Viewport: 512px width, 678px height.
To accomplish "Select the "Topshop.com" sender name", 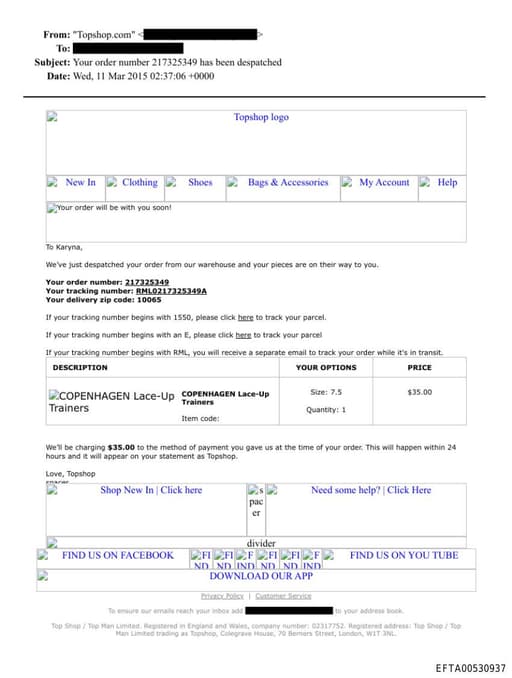I will point(104,35).
